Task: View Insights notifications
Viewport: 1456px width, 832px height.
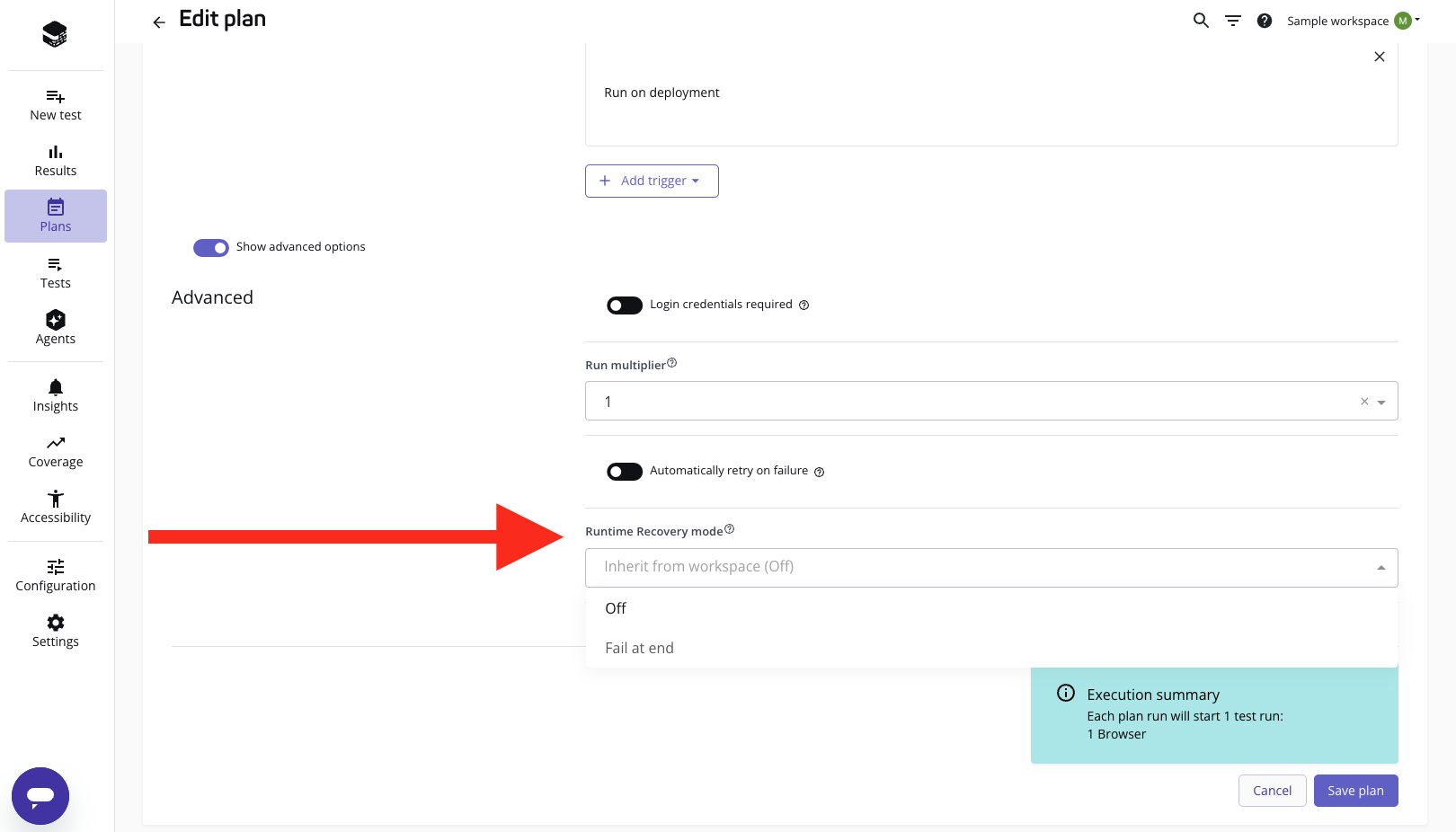Action: (x=55, y=394)
